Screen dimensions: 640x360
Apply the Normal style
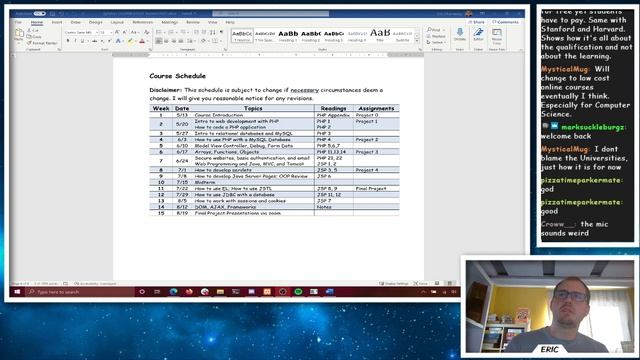(242, 36)
